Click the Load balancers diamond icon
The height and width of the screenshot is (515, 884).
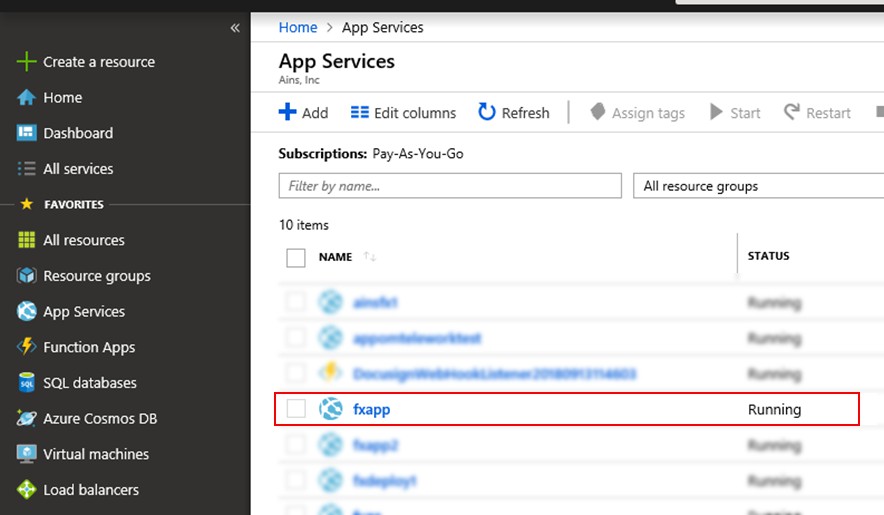[x=26, y=490]
